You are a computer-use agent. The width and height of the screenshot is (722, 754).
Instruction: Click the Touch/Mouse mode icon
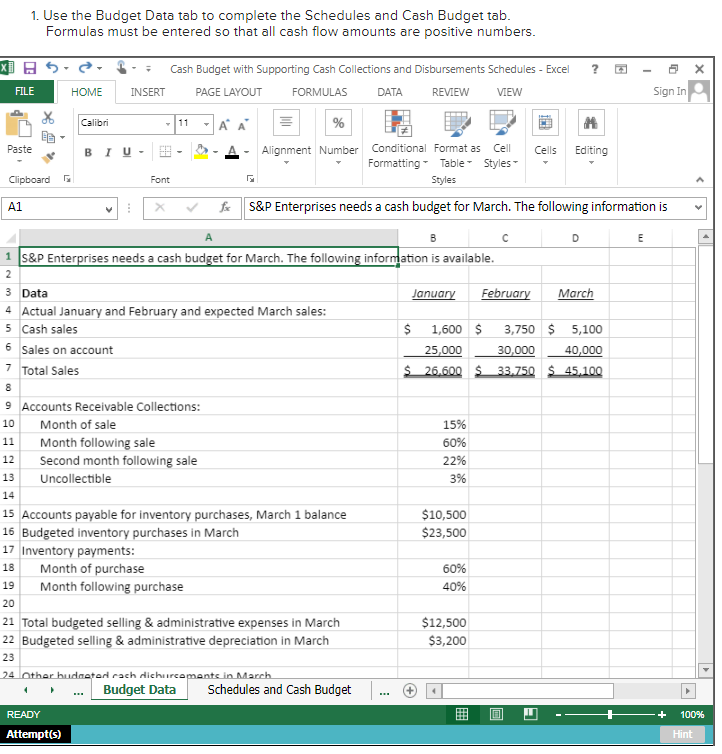point(122,68)
